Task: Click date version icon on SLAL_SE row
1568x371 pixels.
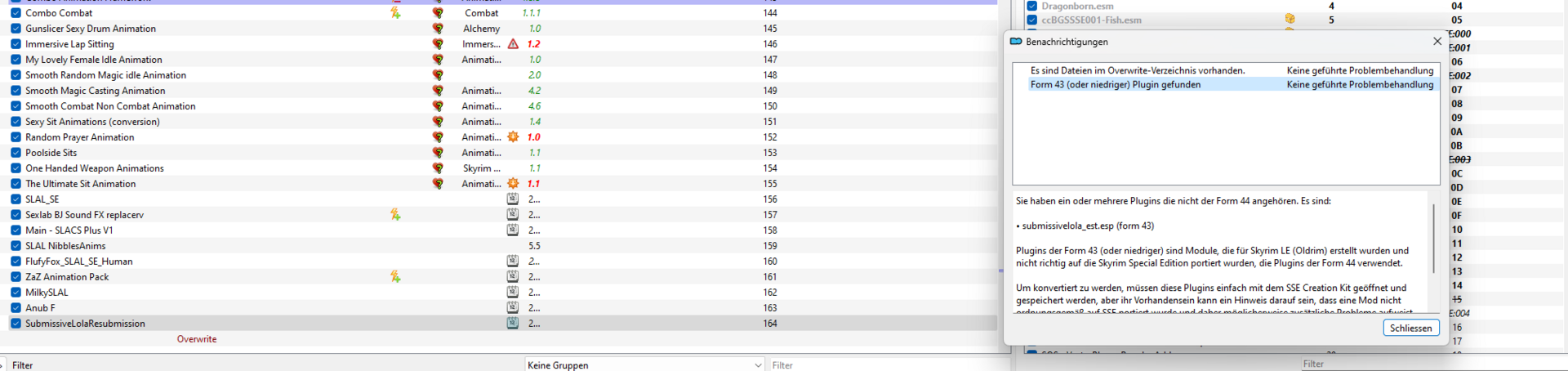Action: coord(513,199)
